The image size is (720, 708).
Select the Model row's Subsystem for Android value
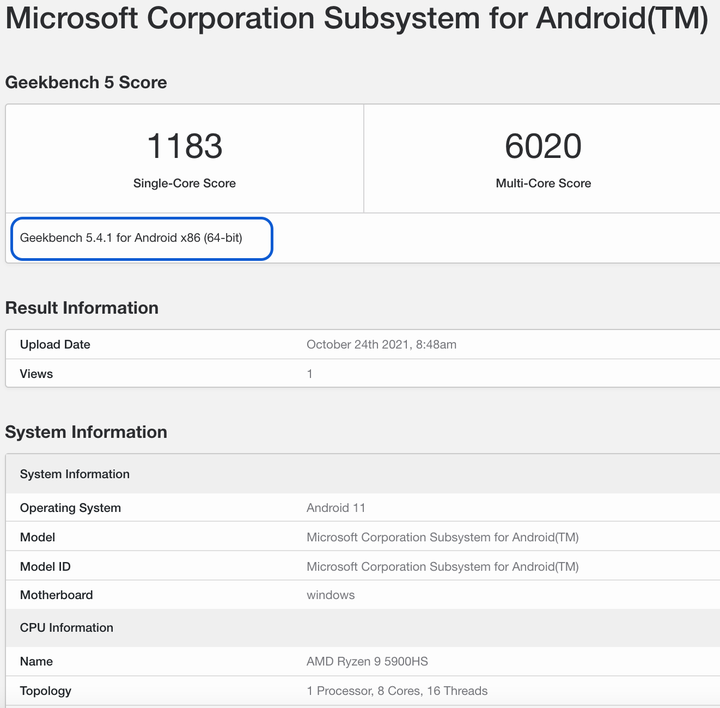coord(443,537)
